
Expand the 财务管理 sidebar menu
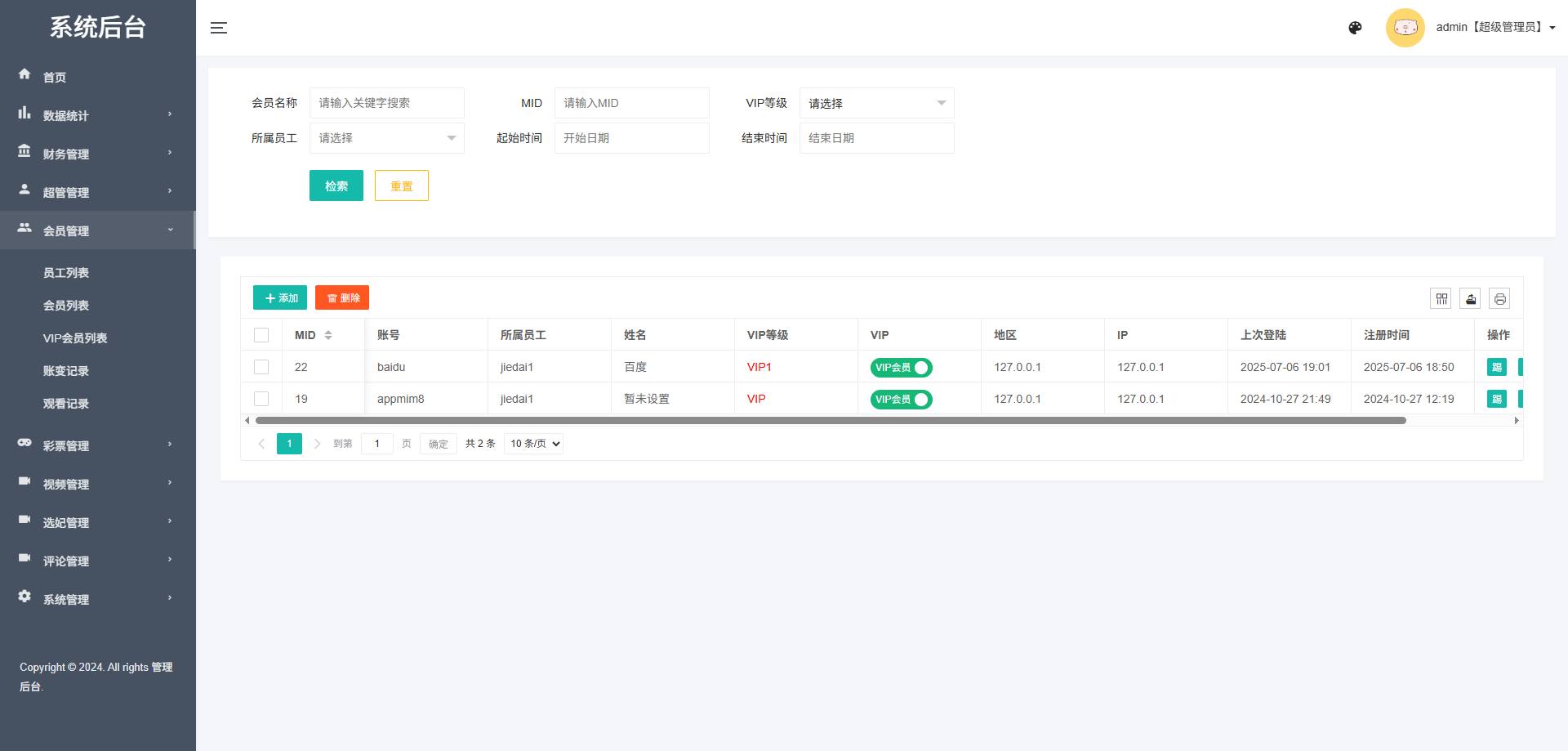pos(66,154)
